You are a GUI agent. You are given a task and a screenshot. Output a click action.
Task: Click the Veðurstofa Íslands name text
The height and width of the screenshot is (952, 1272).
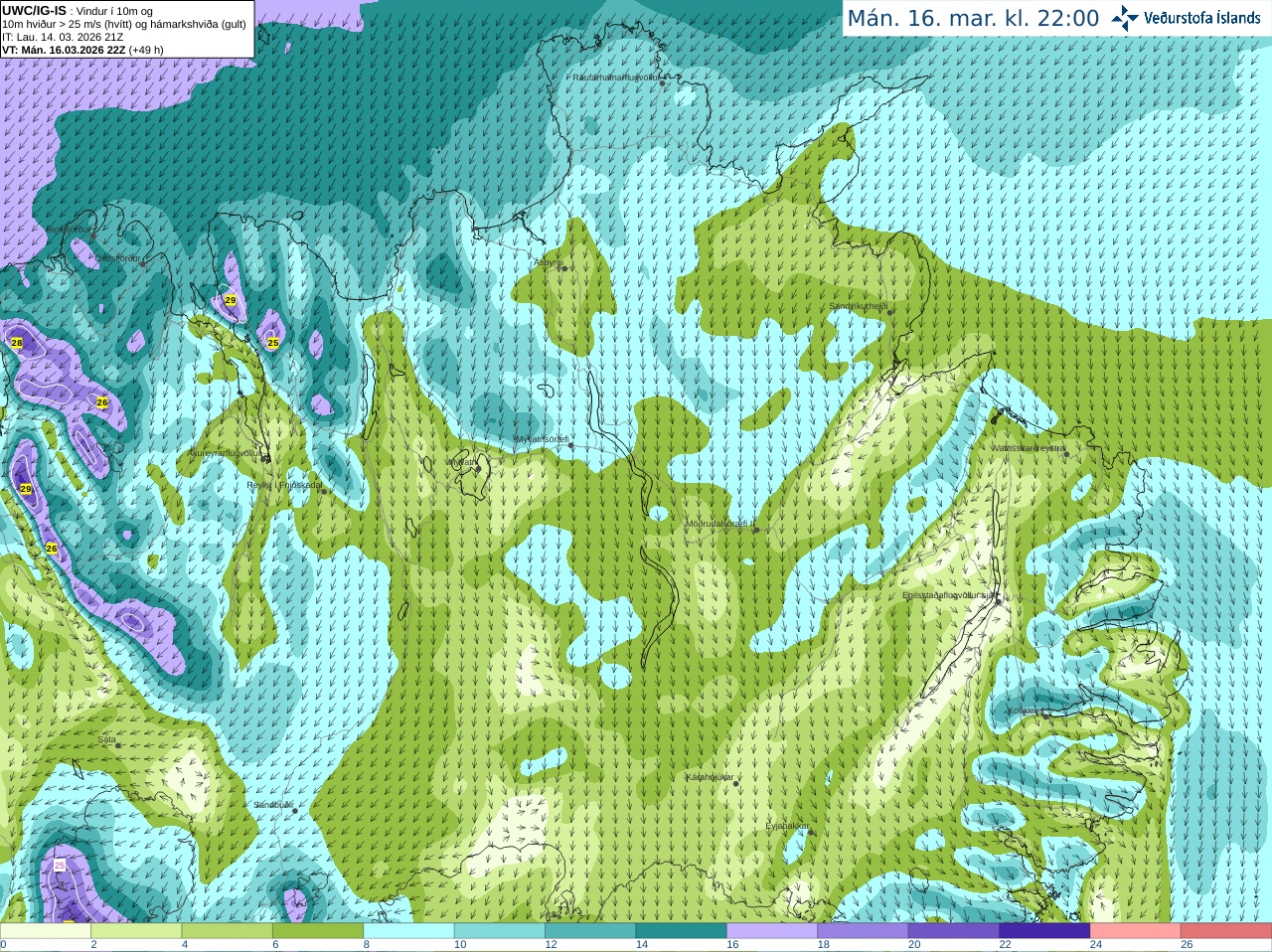(1201, 18)
